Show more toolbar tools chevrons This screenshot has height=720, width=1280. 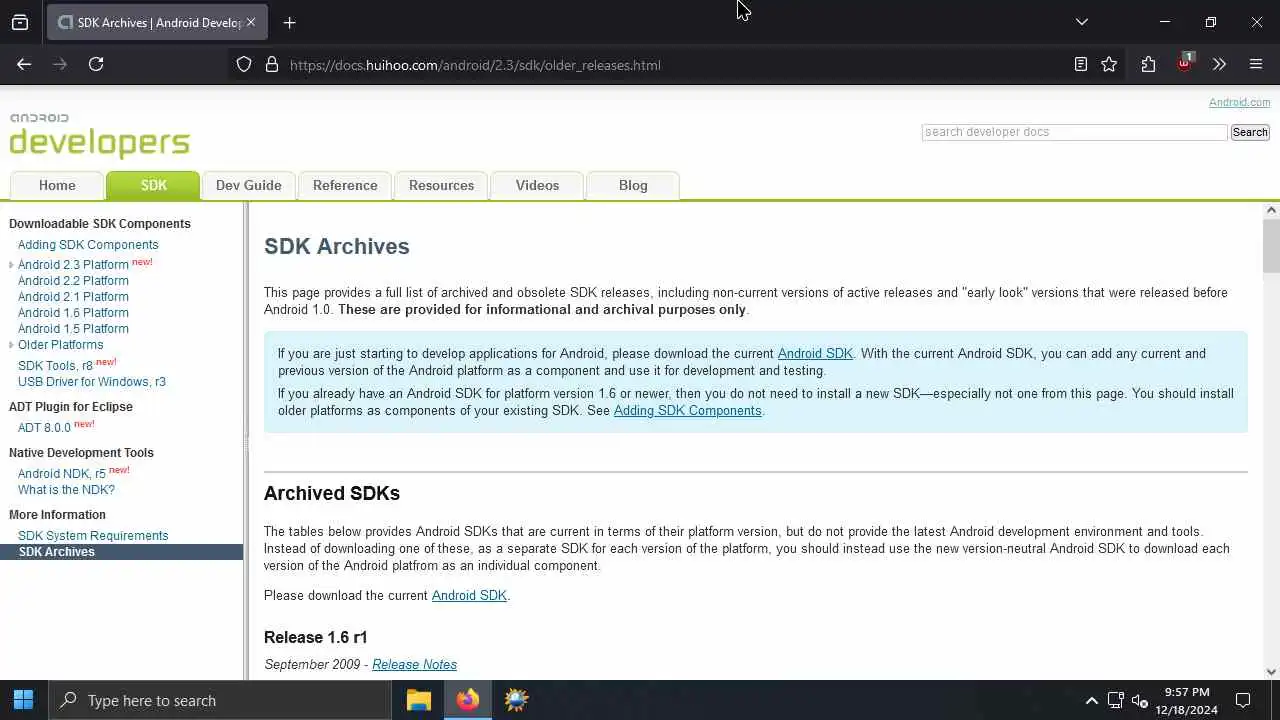click(x=1219, y=64)
